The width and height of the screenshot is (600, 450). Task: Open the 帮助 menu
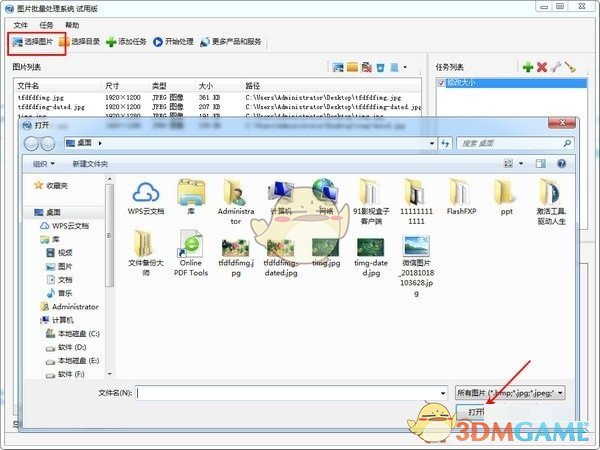[72, 25]
